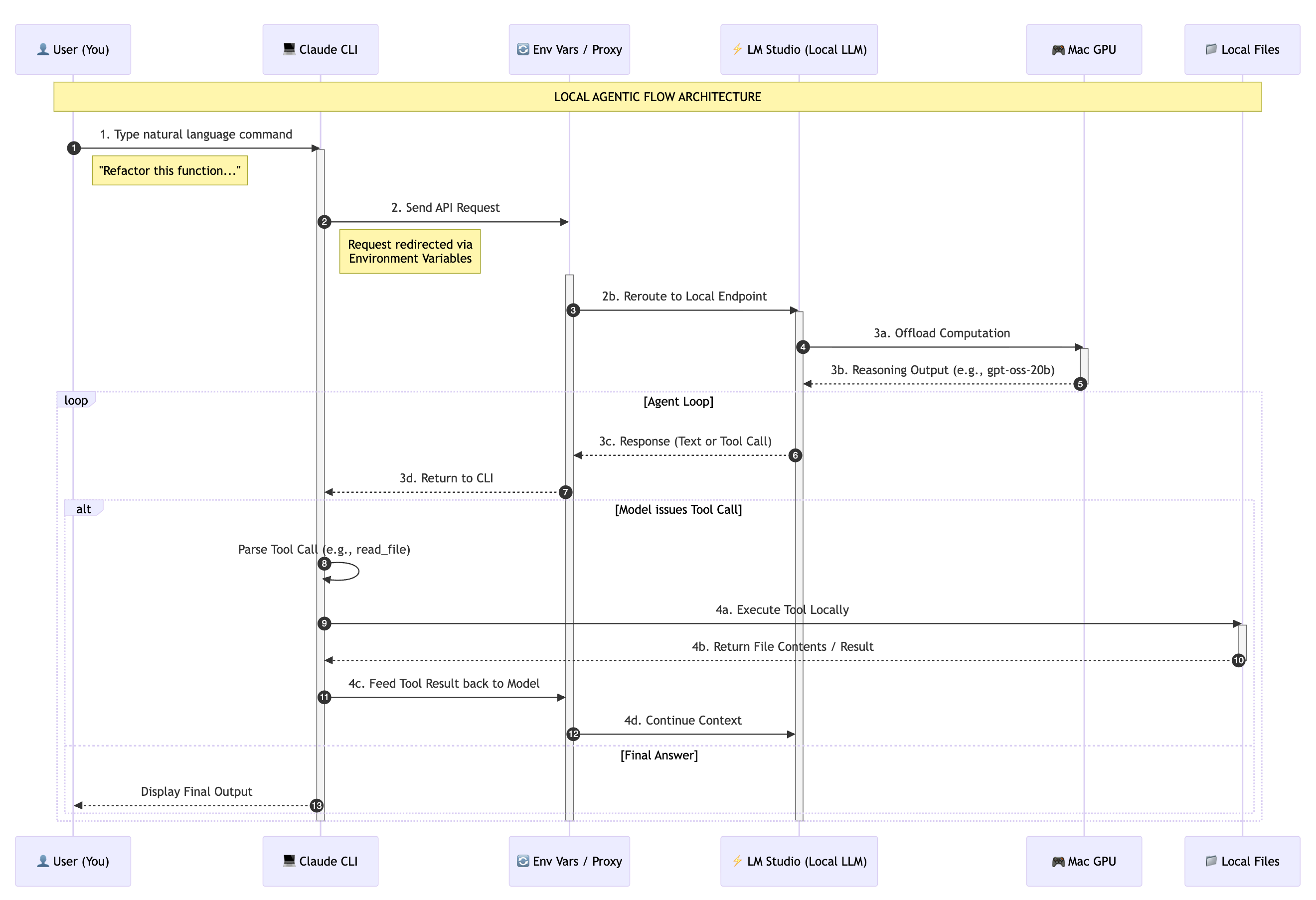Click sequence number 10 circle near Local Files
The width and height of the screenshot is (1316, 900).
pyautogui.click(x=1238, y=660)
